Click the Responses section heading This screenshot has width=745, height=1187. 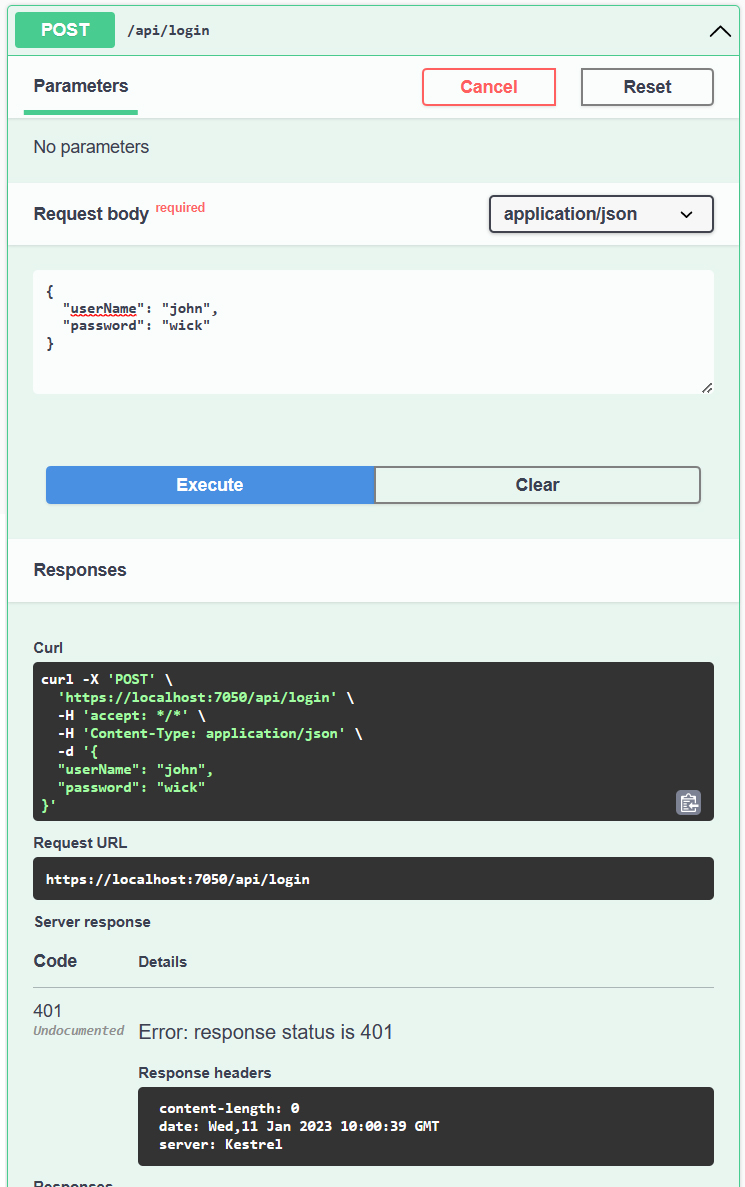point(80,570)
